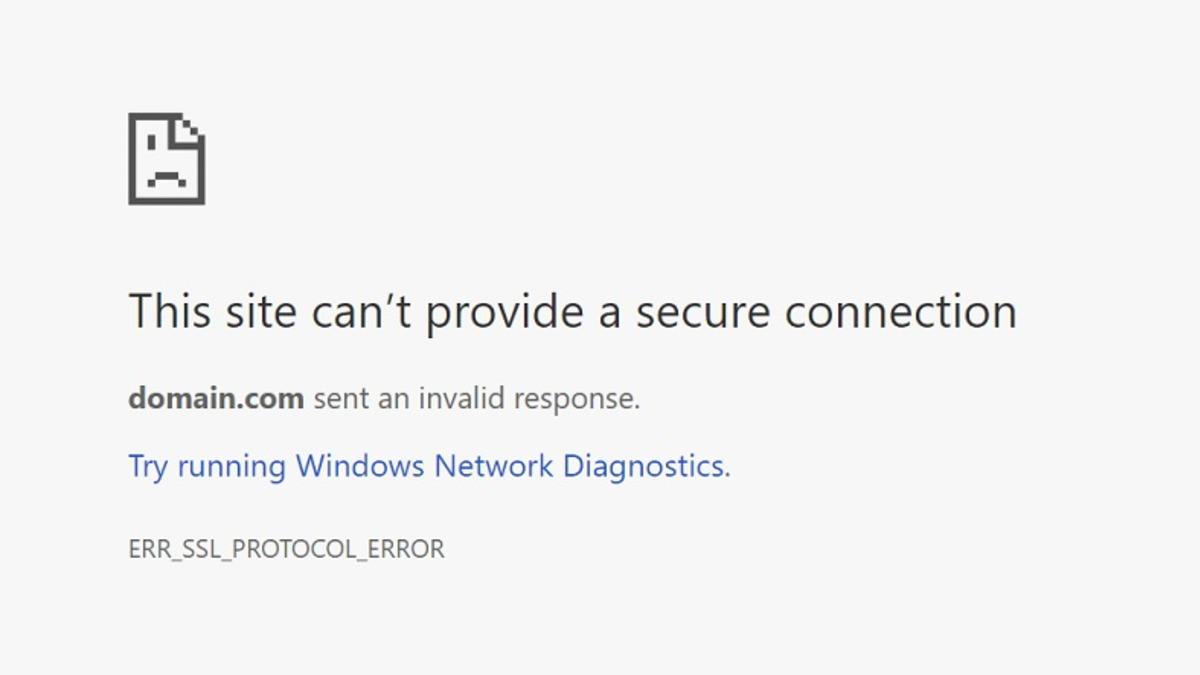The height and width of the screenshot is (675, 1200).
Task: Click the ERR_SSL_PROTOCOL_ERROR code
Action: (286, 549)
